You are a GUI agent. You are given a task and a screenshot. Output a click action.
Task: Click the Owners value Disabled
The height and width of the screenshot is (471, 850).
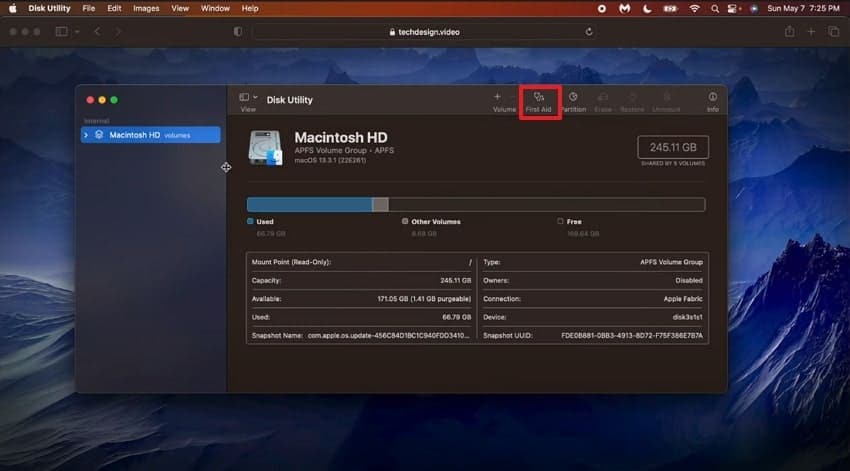pos(689,281)
